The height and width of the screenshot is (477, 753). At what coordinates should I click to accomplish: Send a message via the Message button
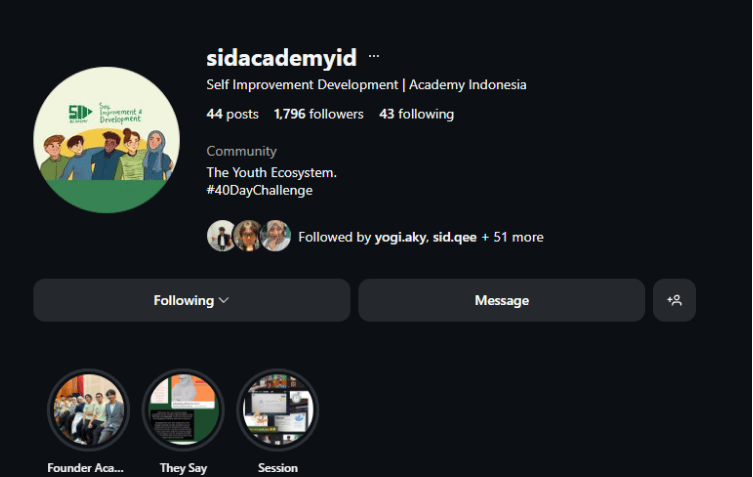(501, 300)
